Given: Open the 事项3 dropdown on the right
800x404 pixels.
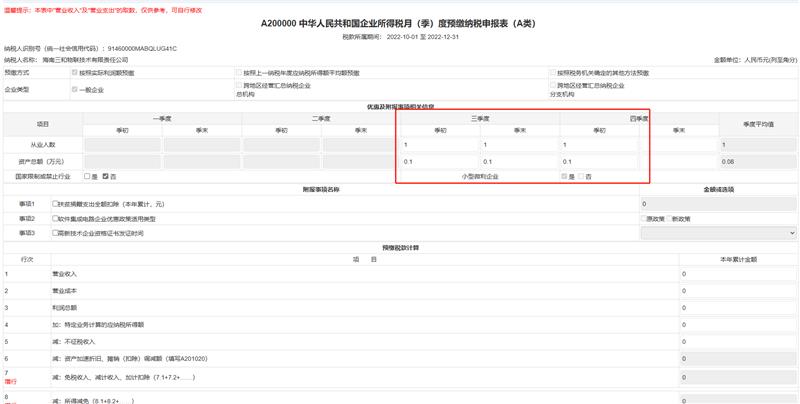Looking at the screenshot, I should point(717,233).
